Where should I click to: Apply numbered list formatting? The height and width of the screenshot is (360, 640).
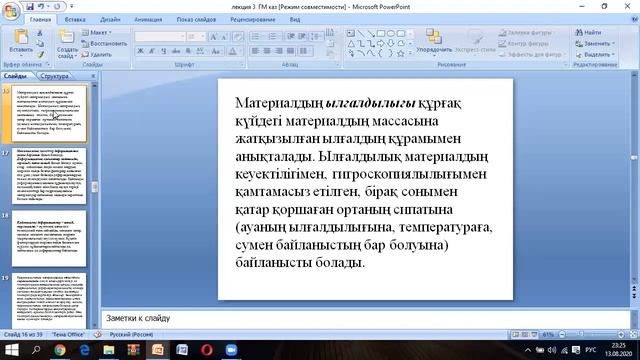pos(274,37)
